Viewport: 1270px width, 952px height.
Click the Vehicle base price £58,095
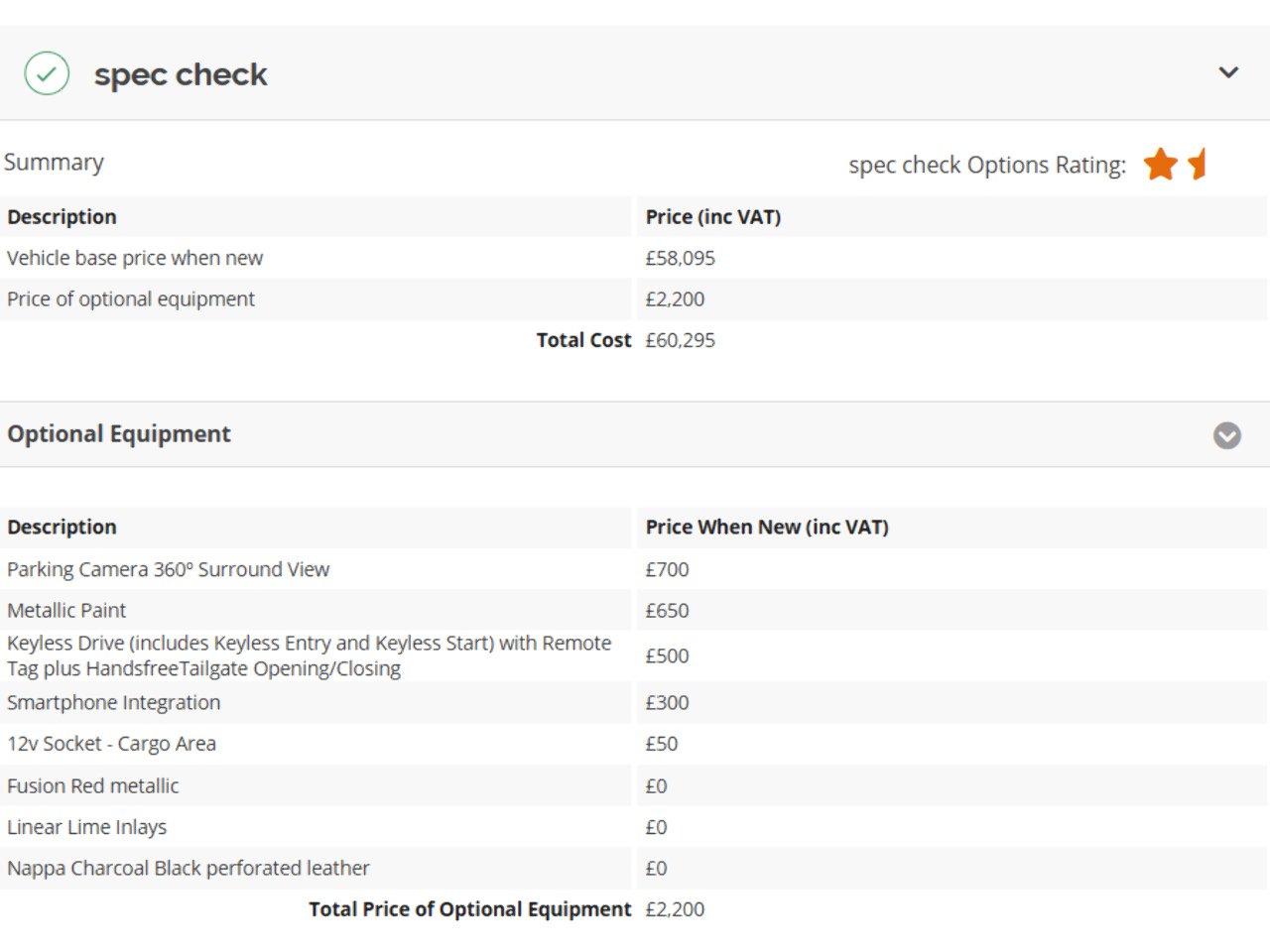pyautogui.click(x=680, y=258)
